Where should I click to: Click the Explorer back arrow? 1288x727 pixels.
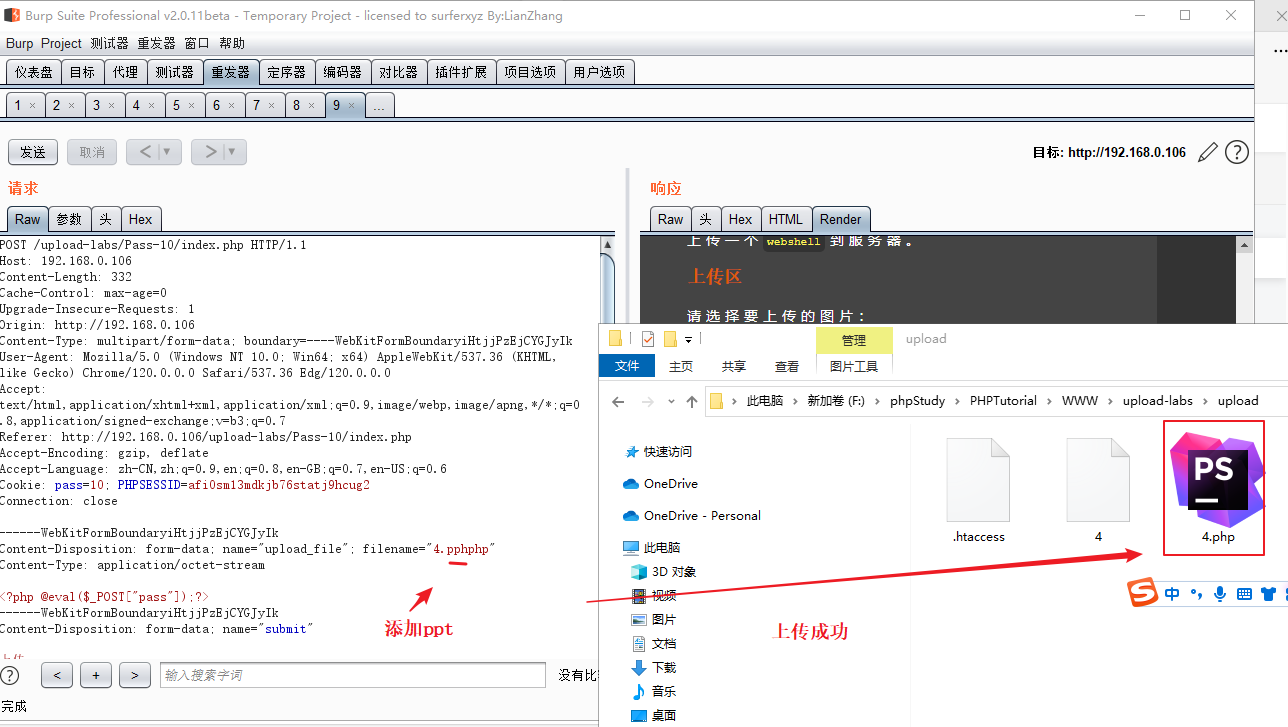point(618,401)
